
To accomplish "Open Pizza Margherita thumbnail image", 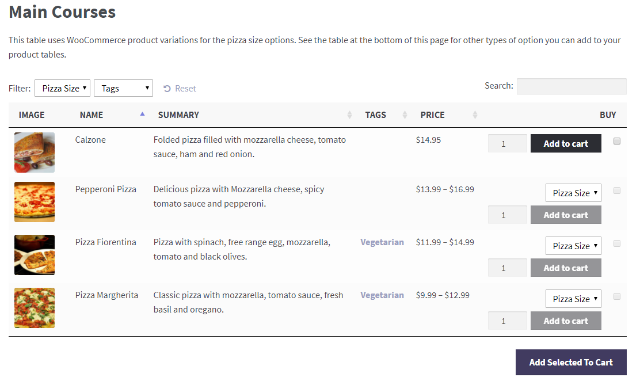I will (x=34, y=308).
